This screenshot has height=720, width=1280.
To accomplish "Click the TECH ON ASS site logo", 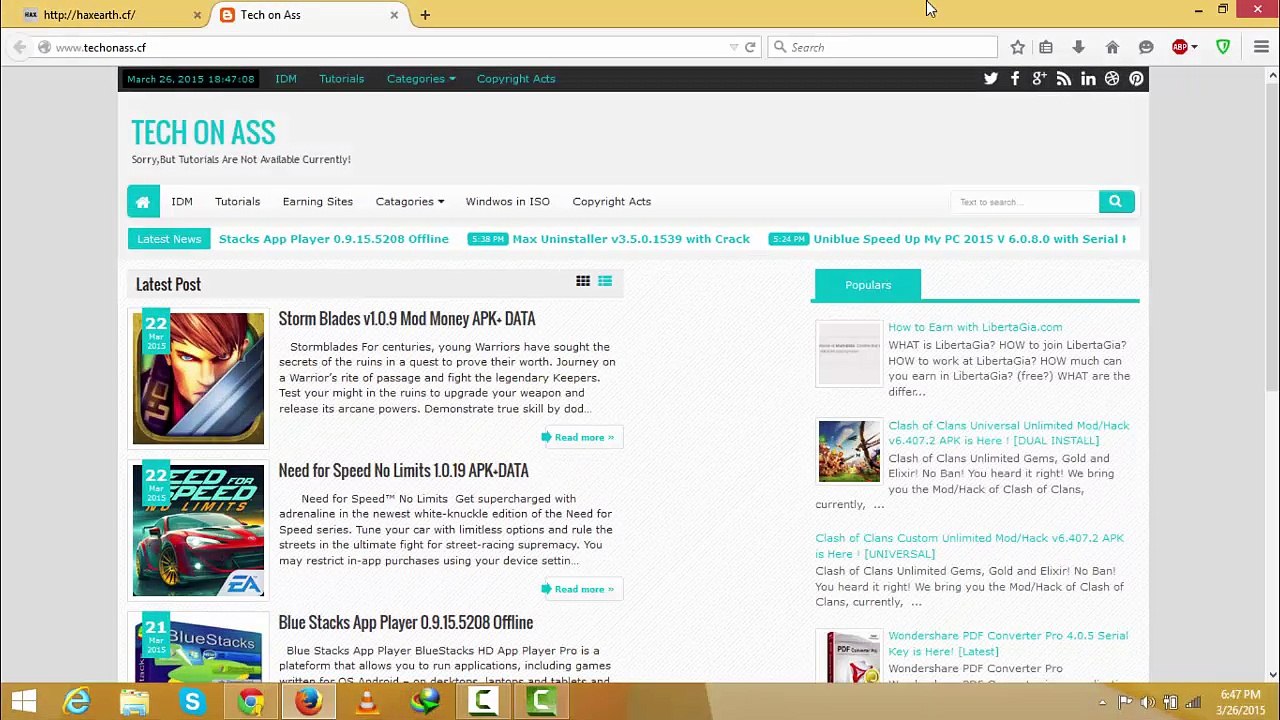I will point(203,132).
